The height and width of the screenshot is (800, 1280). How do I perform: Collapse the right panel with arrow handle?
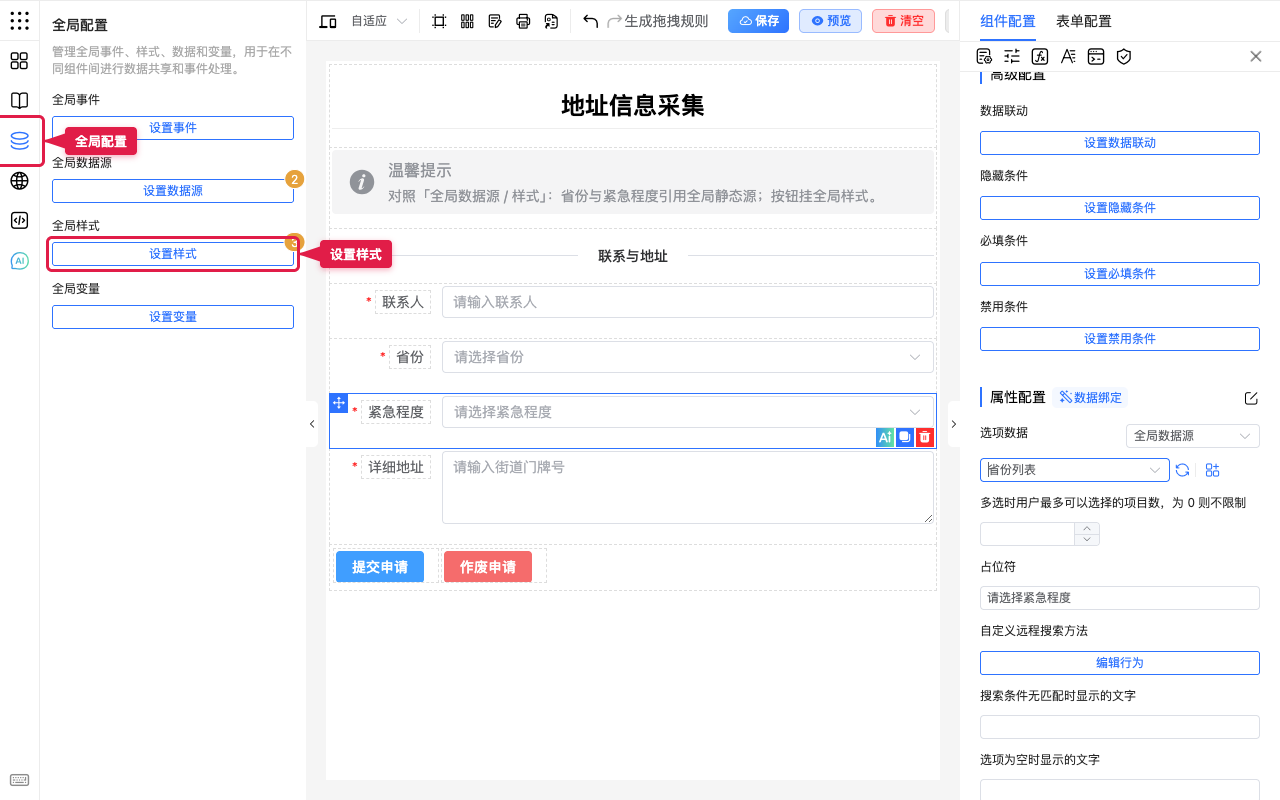click(953, 424)
